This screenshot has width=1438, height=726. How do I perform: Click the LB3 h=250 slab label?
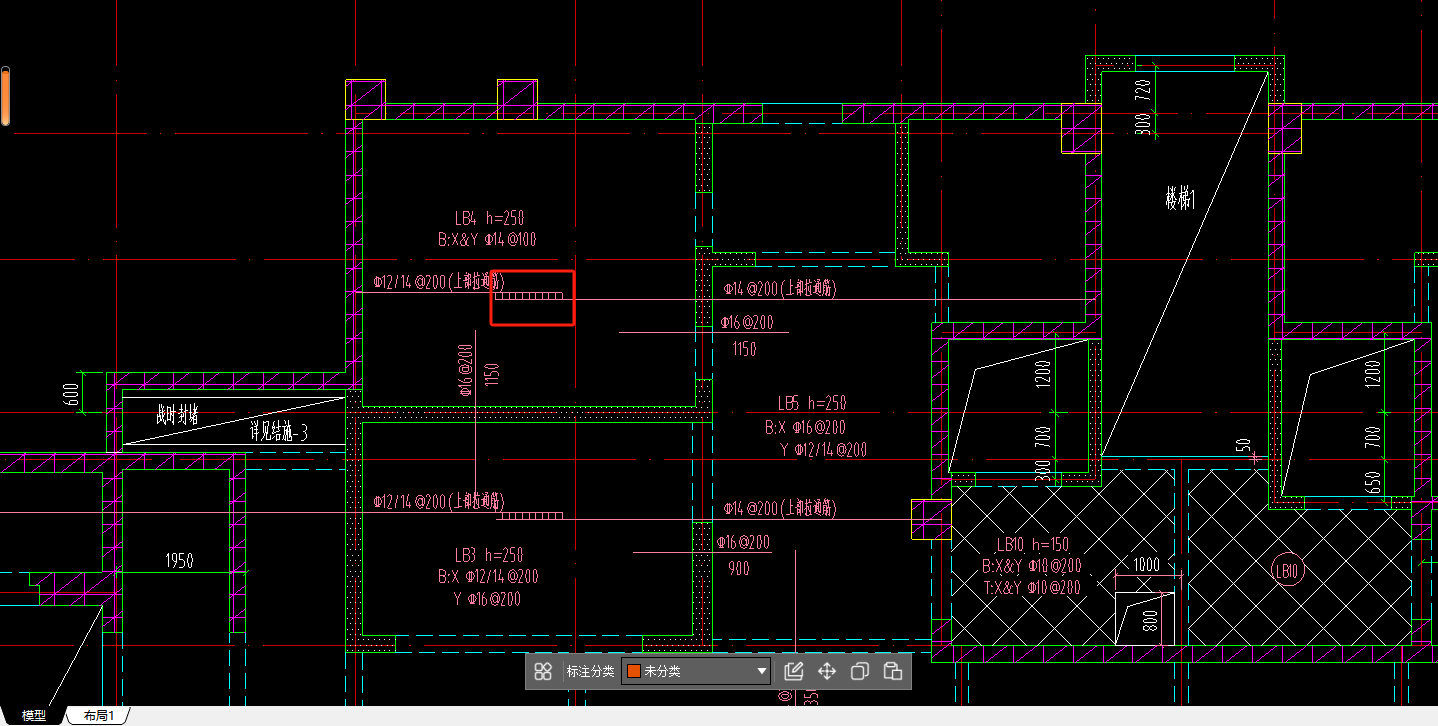[x=489, y=555]
